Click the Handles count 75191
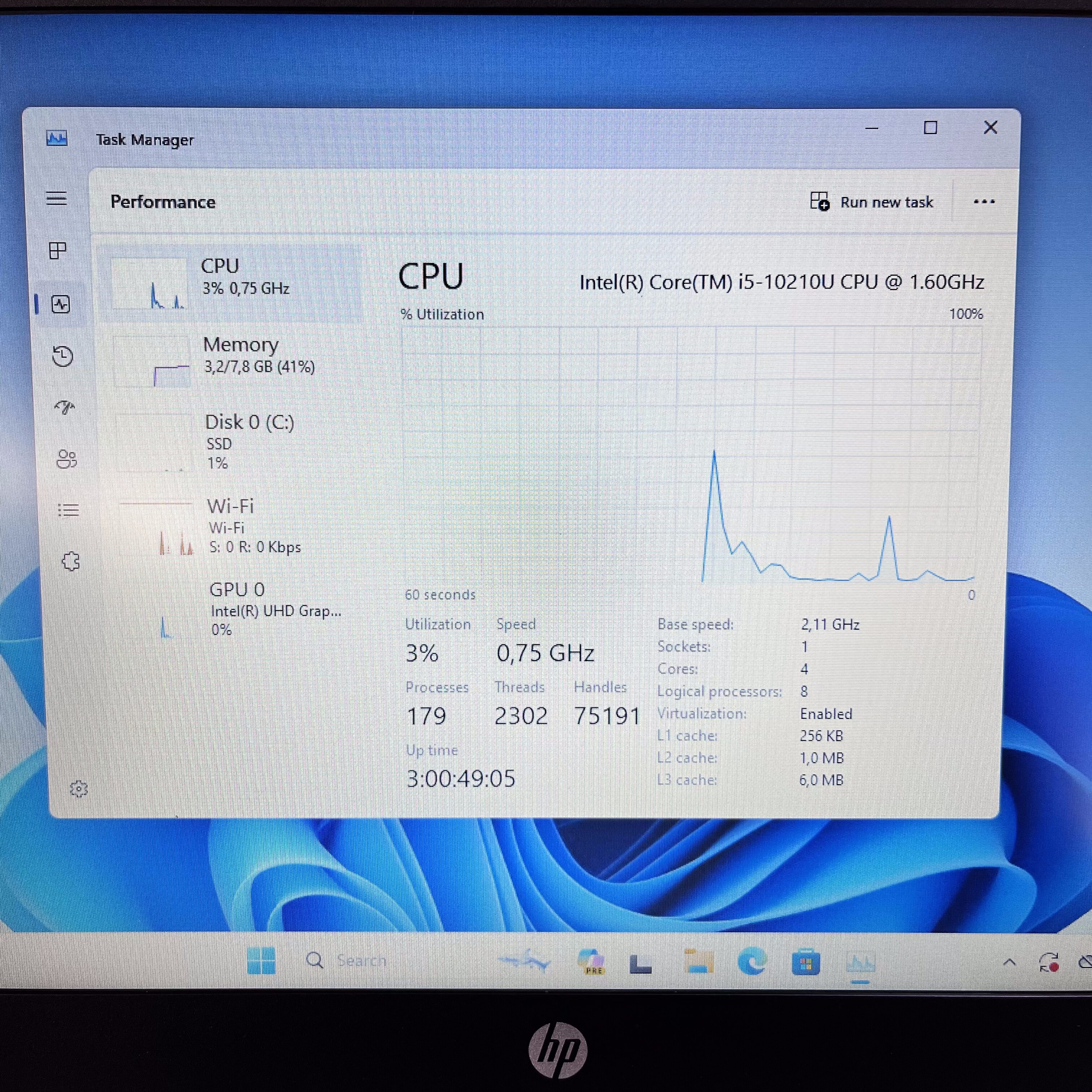 (x=607, y=716)
